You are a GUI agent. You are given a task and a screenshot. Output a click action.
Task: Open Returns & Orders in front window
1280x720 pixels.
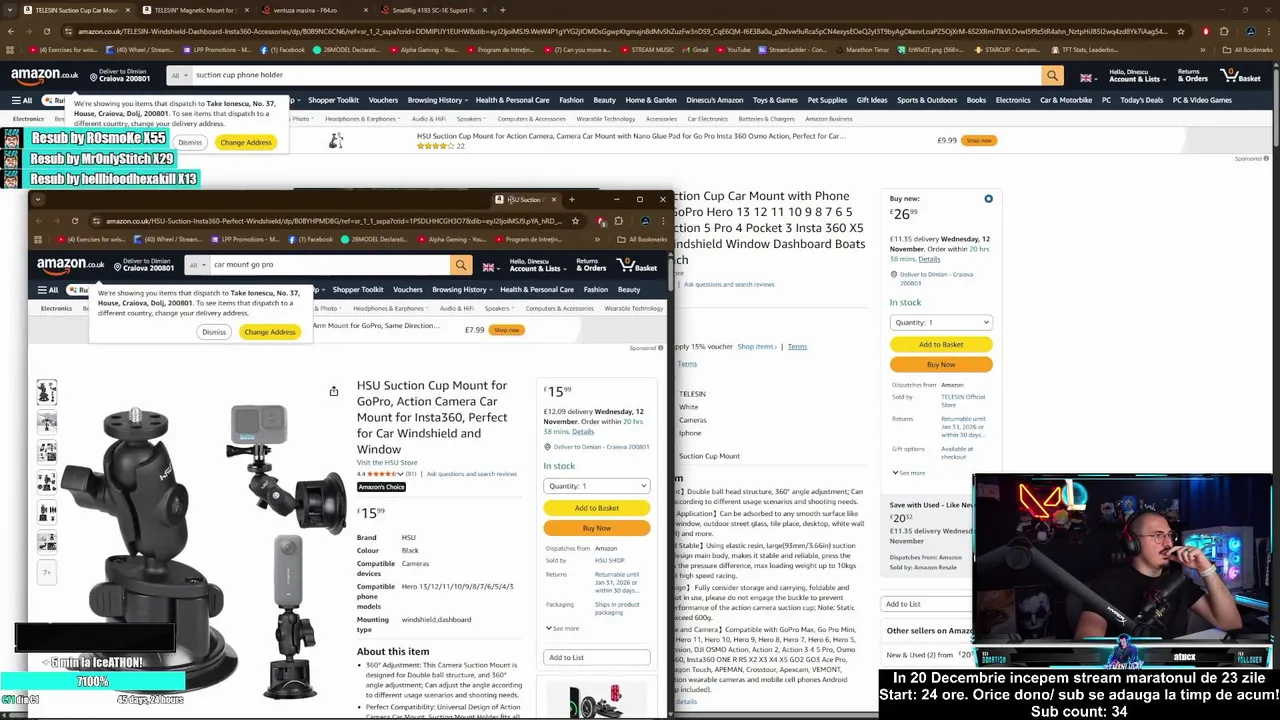click(x=591, y=265)
